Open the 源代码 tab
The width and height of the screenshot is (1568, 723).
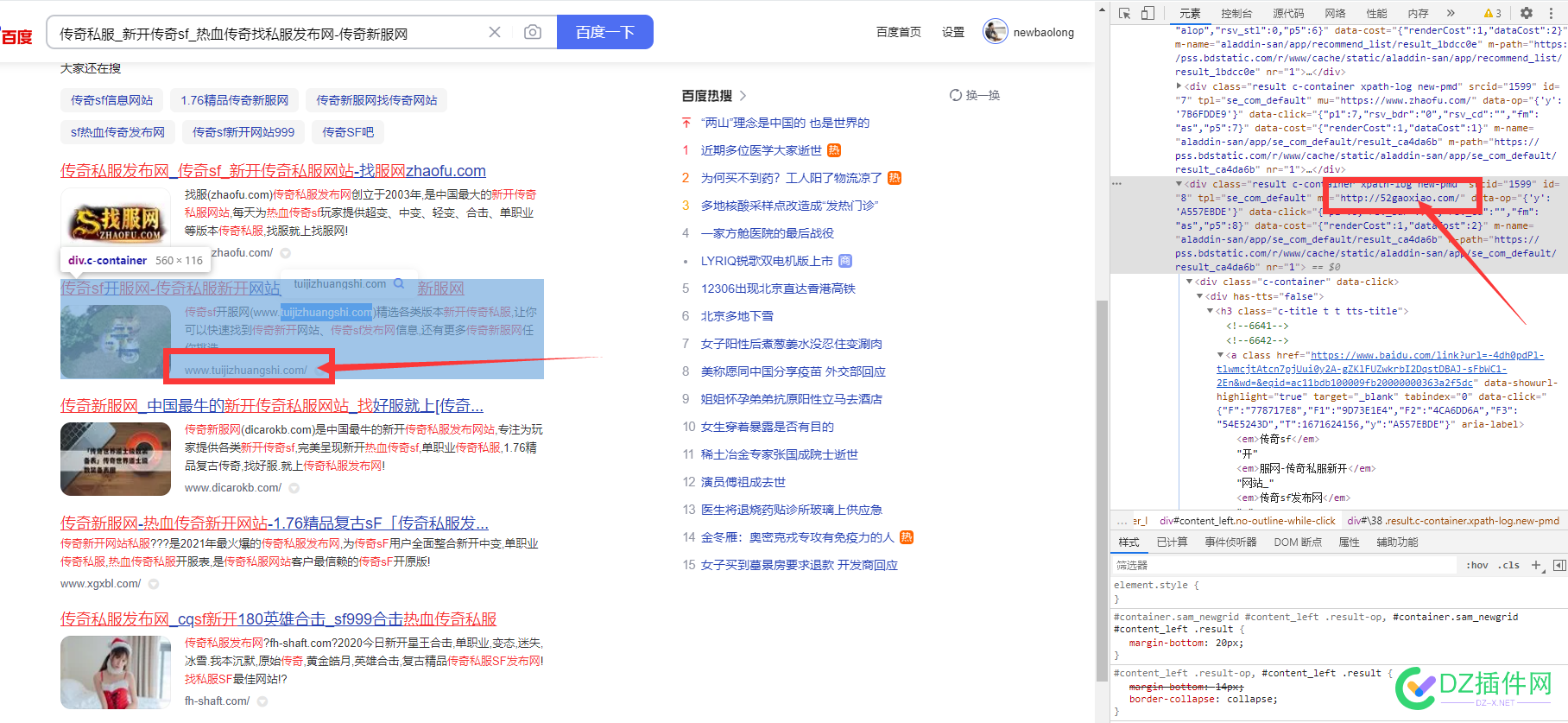point(1288,13)
